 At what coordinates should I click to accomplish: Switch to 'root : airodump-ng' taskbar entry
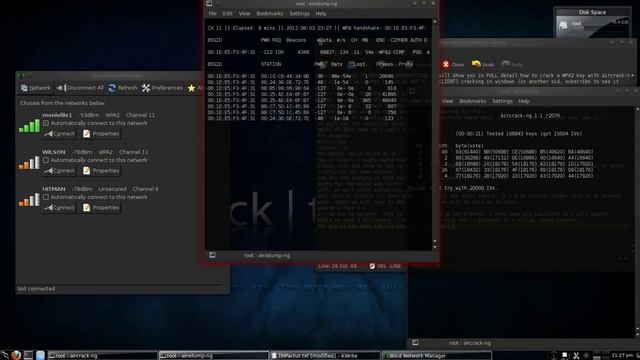214,356
